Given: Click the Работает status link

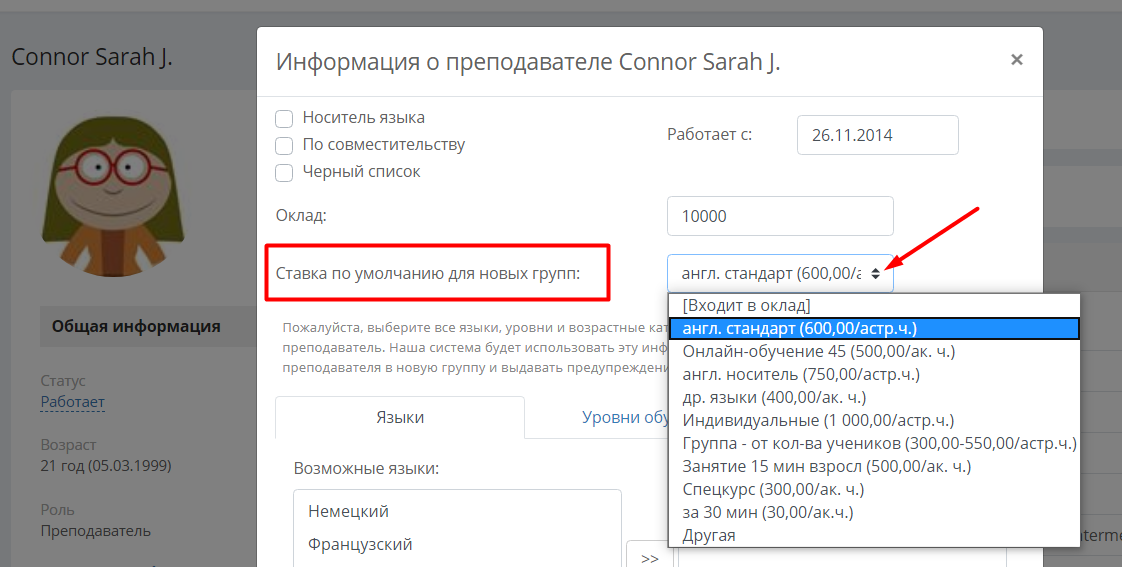Looking at the screenshot, I should click(x=72, y=402).
